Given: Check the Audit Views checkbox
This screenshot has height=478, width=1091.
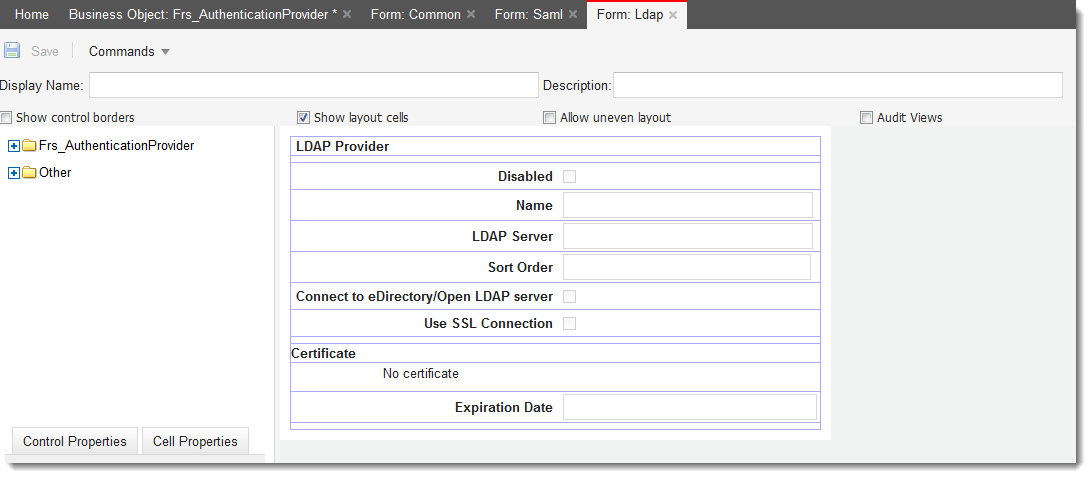Looking at the screenshot, I should click(x=866, y=118).
